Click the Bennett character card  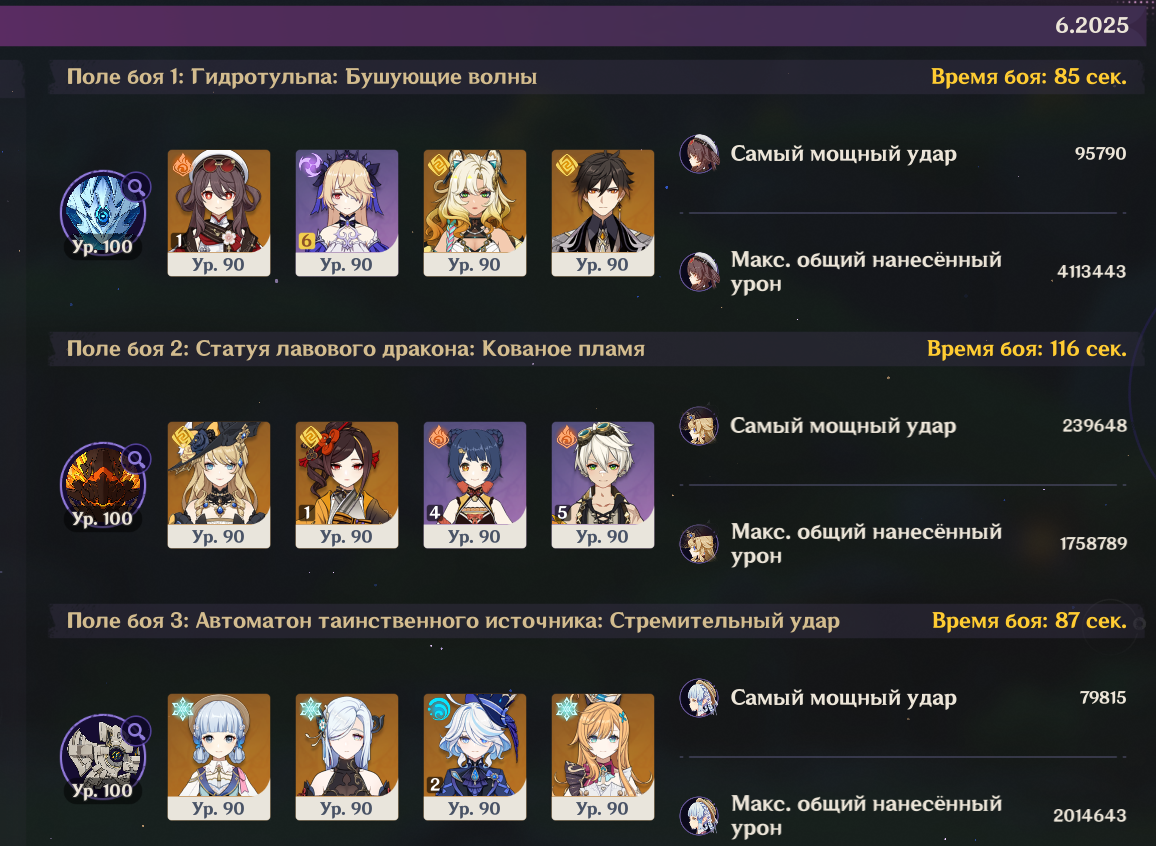tap(602, 485)
